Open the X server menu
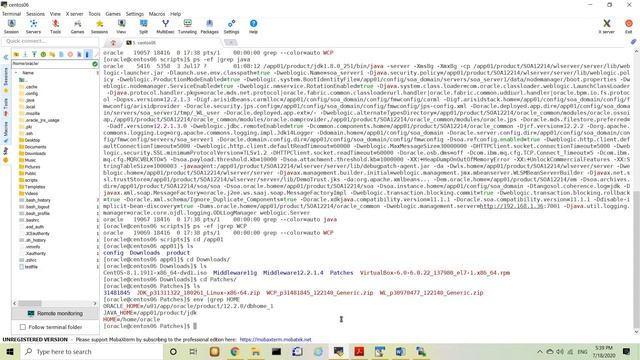This screenshot has width=640, height=360. (x=75, y=14)
